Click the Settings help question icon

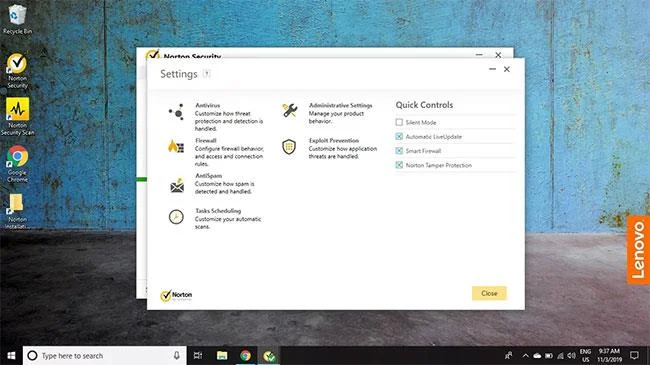click(x=206, y=74)
